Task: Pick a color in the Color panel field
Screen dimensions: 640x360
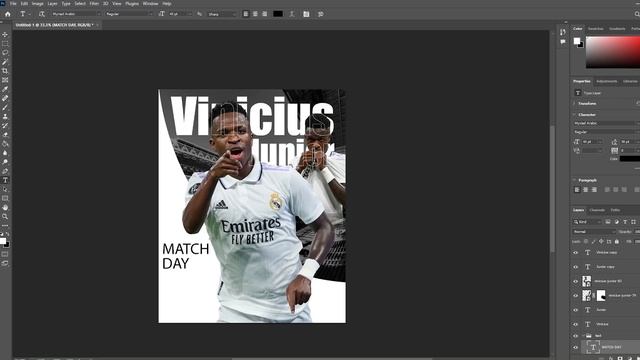Action: click(613, 52)
